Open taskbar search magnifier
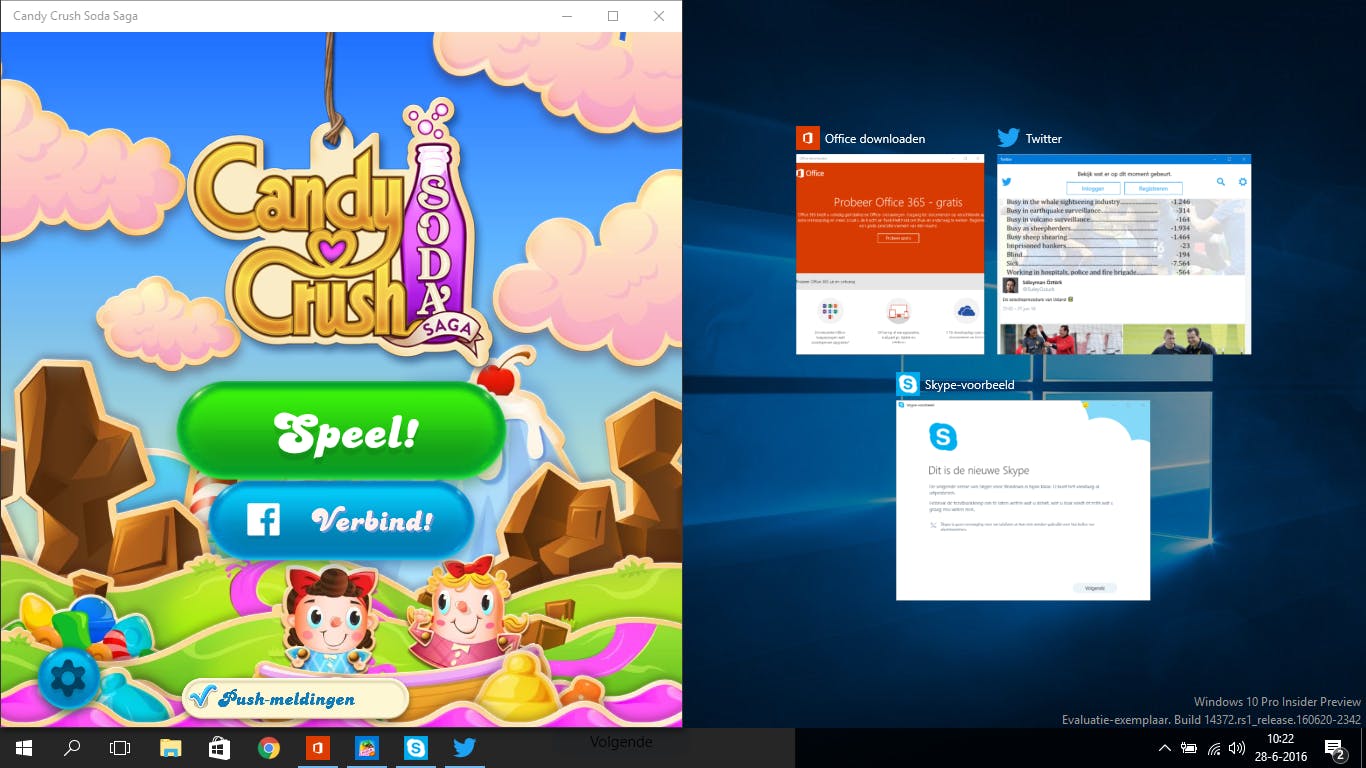 (72, 748)
